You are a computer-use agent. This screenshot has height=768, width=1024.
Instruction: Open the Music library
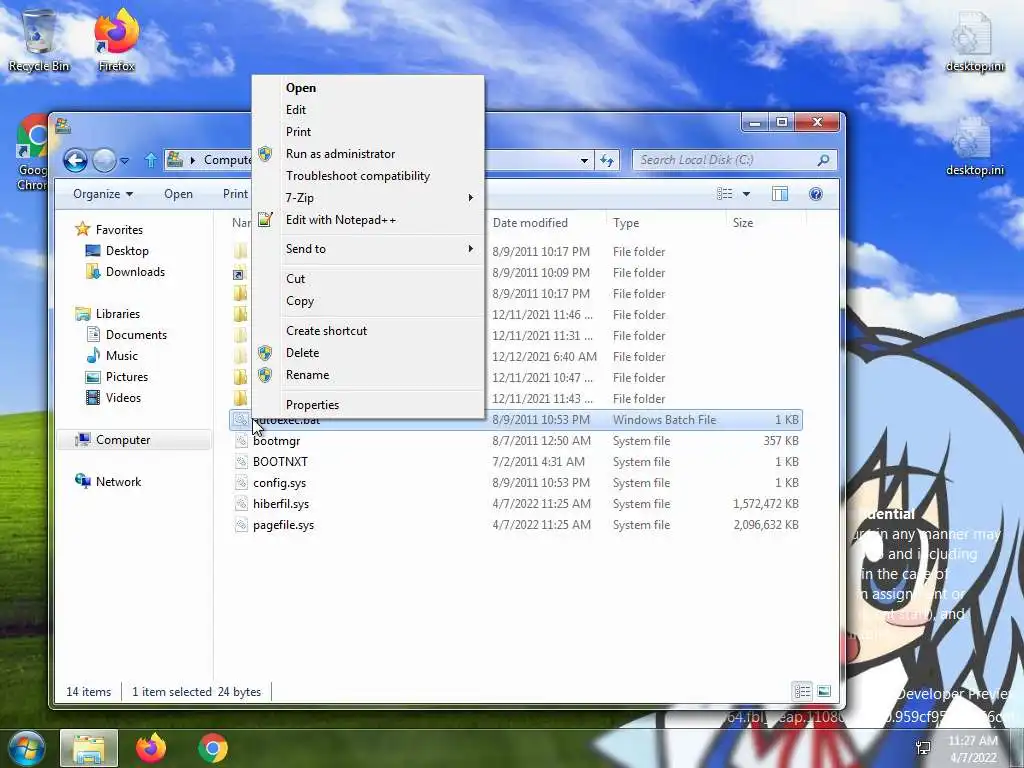[x=112, y=356]
